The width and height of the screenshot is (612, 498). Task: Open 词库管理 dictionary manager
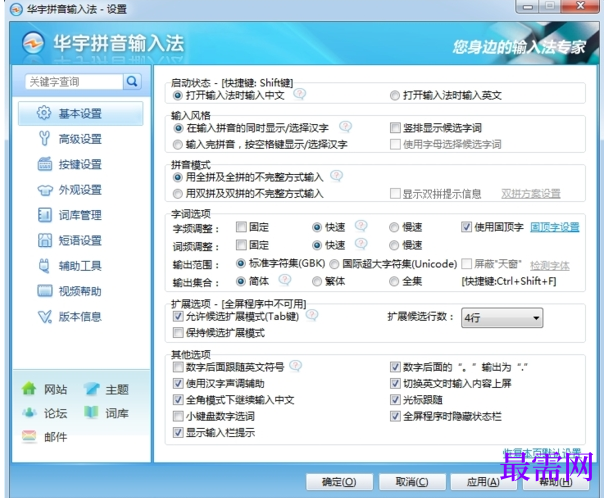[79, 215]
